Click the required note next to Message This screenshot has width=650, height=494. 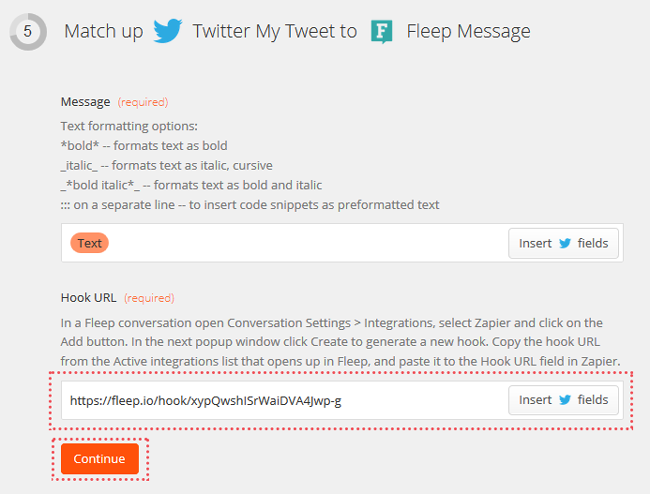(x=143, y=102)
